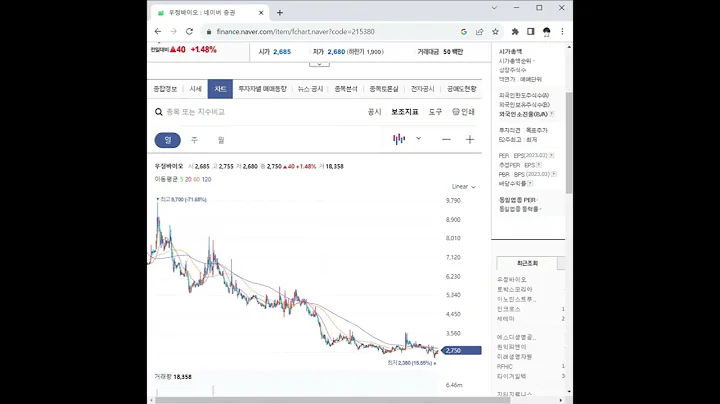Select the 일 daily period button
The width and height of the screenshot is (720, 404).
(168, 140)
